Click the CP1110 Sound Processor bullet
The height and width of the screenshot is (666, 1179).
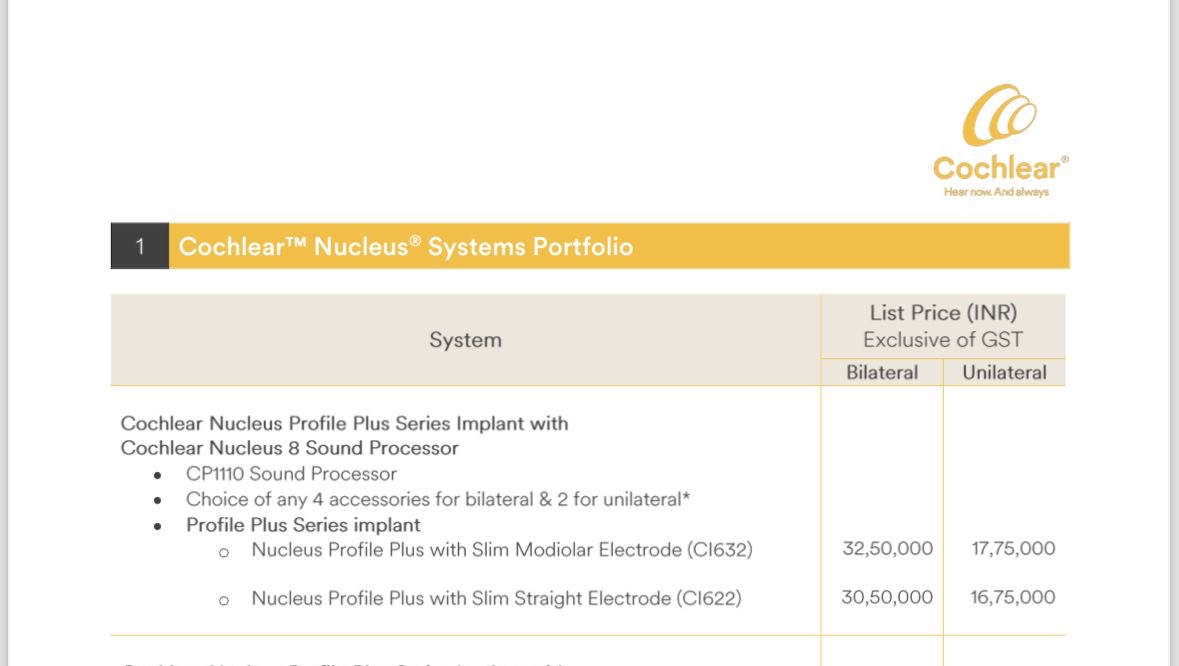[291, 474]
